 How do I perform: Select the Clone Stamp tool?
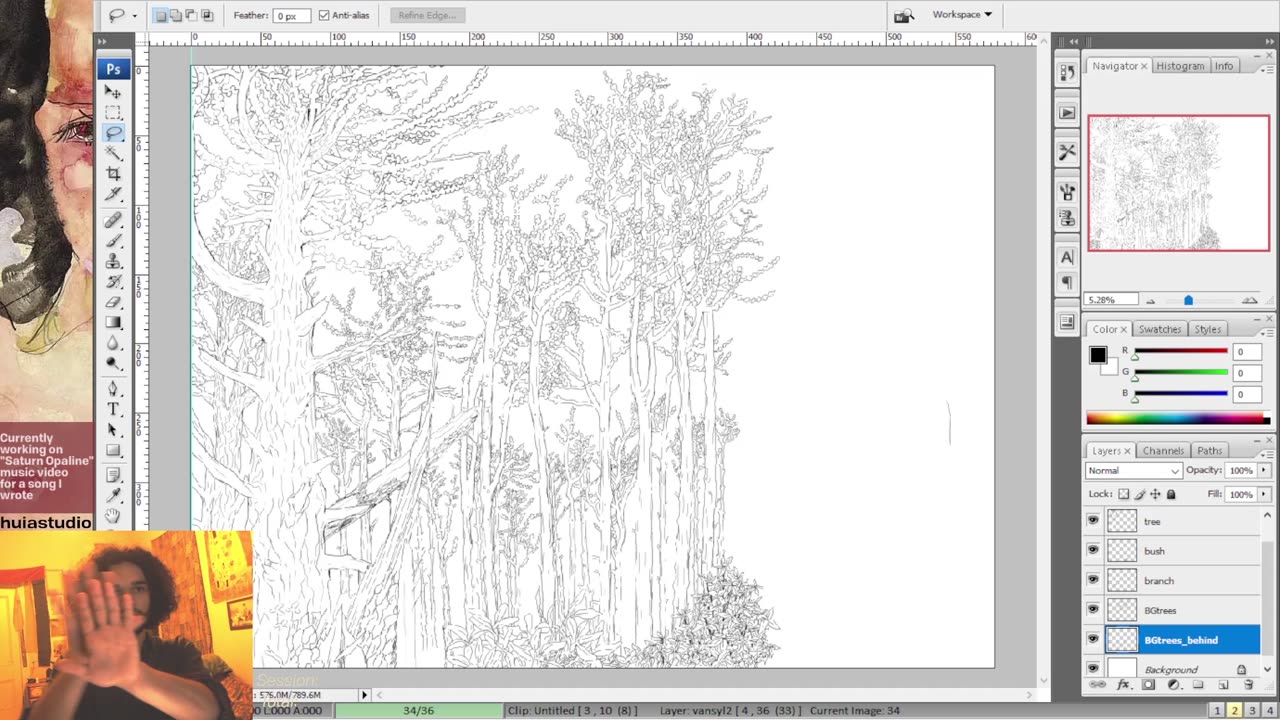[113, 262]
